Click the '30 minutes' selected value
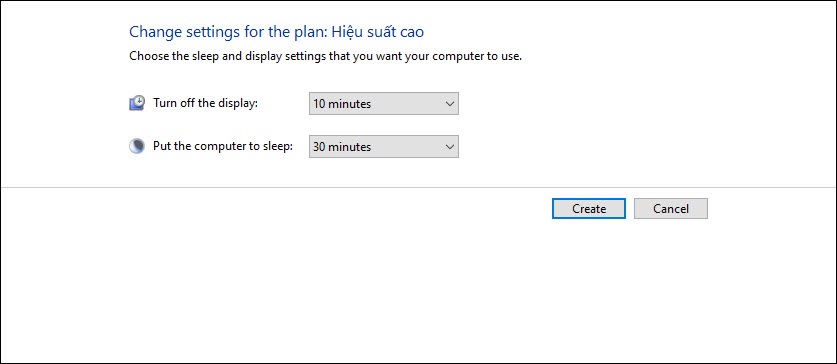This screenshot has width=837, height=364. click(x=342, y=147)
